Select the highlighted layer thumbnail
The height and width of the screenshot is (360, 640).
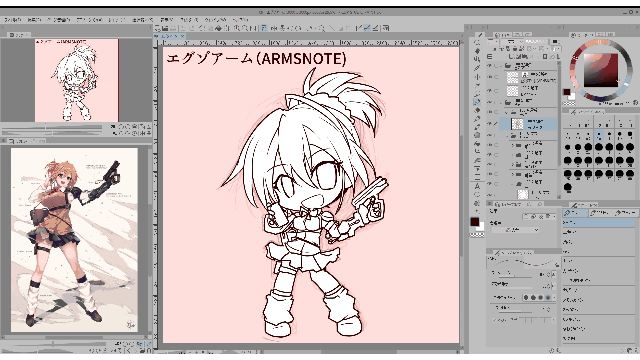point(517,124)
